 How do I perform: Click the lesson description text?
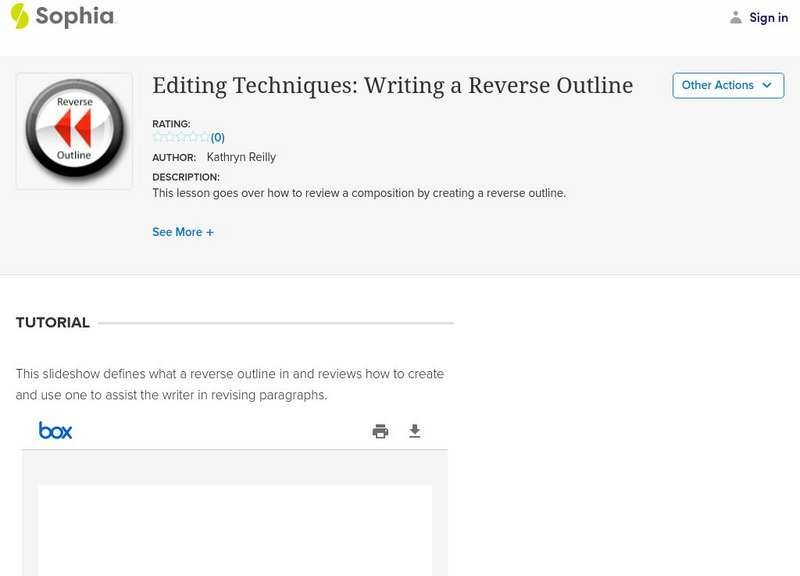[x=359, y=193]
